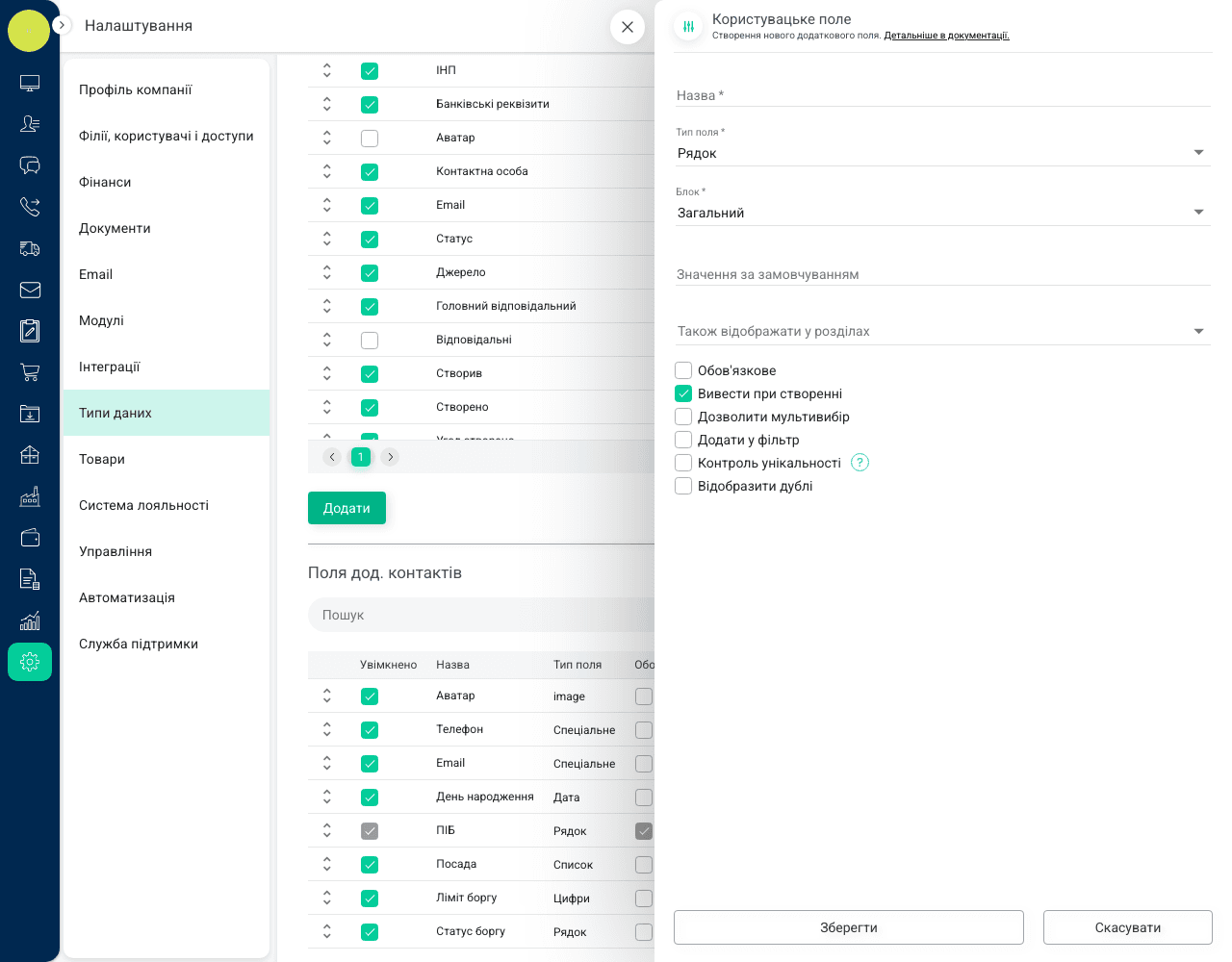Click the green settings gear icon
This screenshot has width=1232, height=962.
click(30, 662)
